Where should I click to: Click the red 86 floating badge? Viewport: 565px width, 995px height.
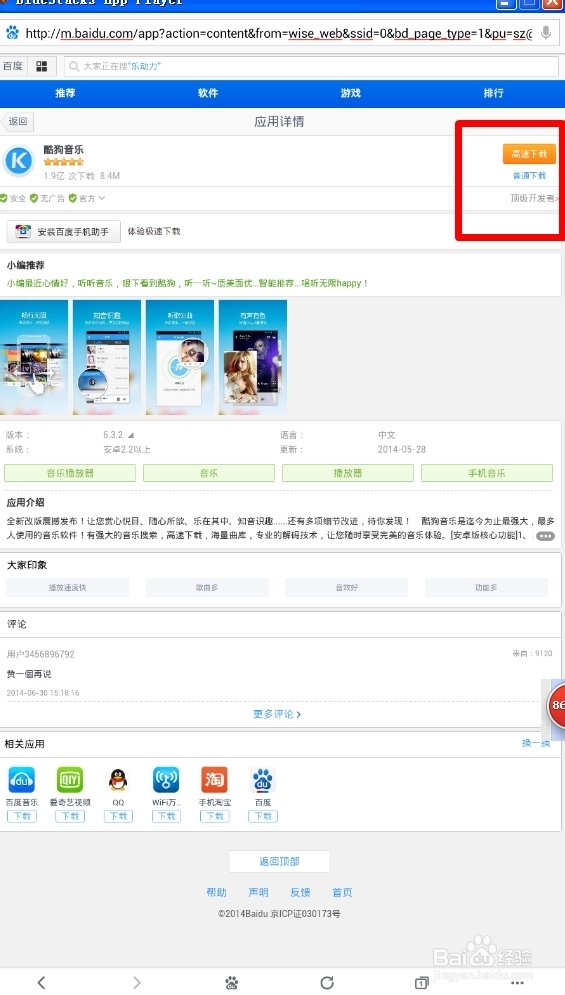(556, 705)
